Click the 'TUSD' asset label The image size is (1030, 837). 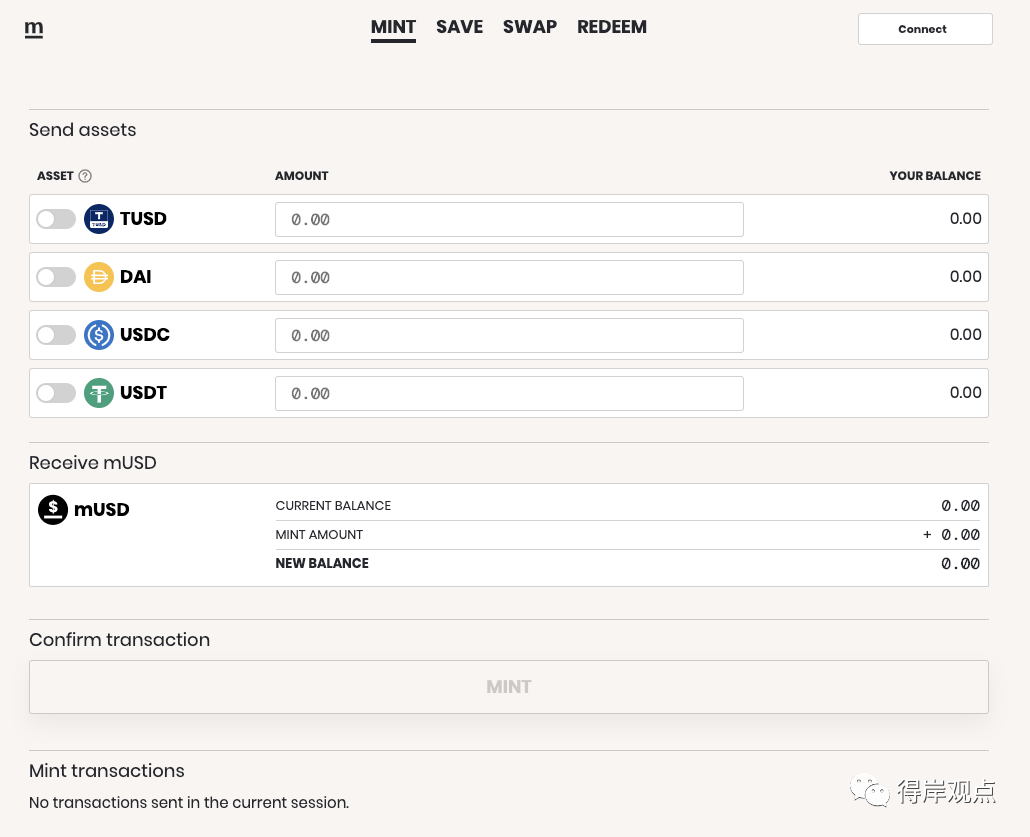[143, 219]
